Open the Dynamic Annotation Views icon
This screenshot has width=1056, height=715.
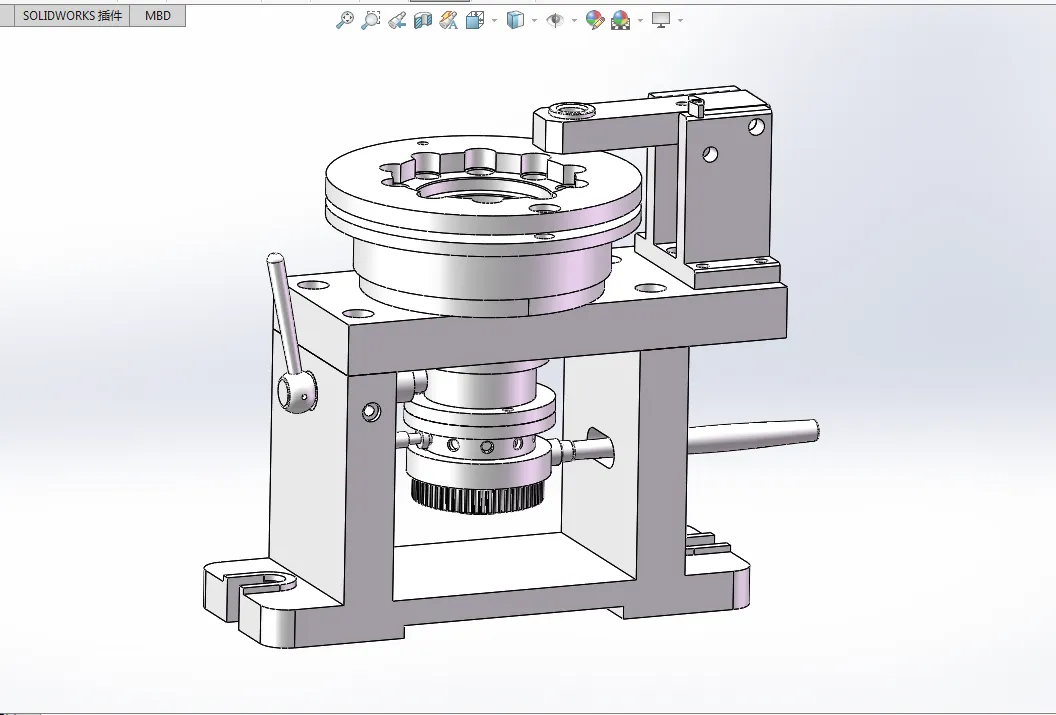tap(449, 20)
